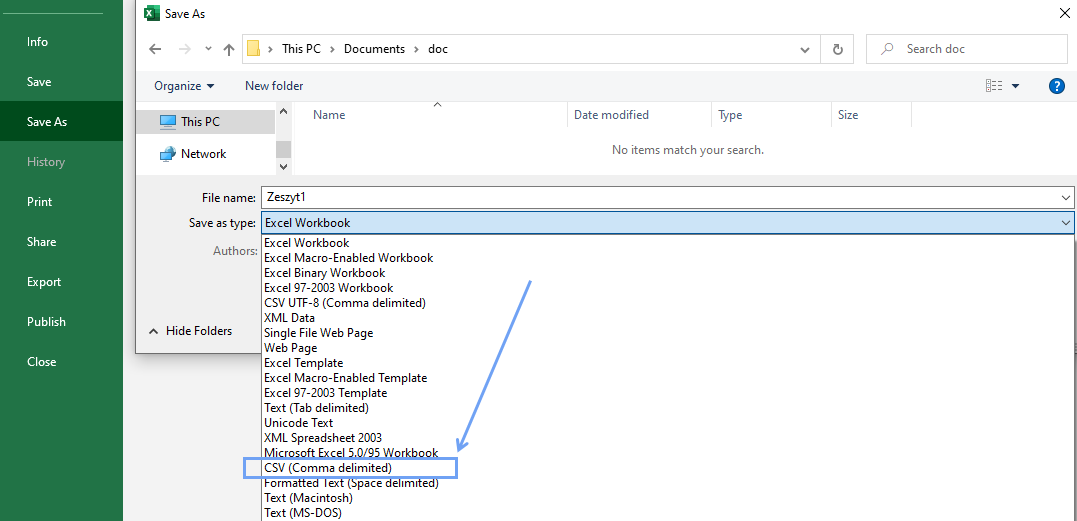Open Export in the backstage sidebar
The width and height of the screenshot is (1077, 521).
pyautogui.click(x=44, y=282)
